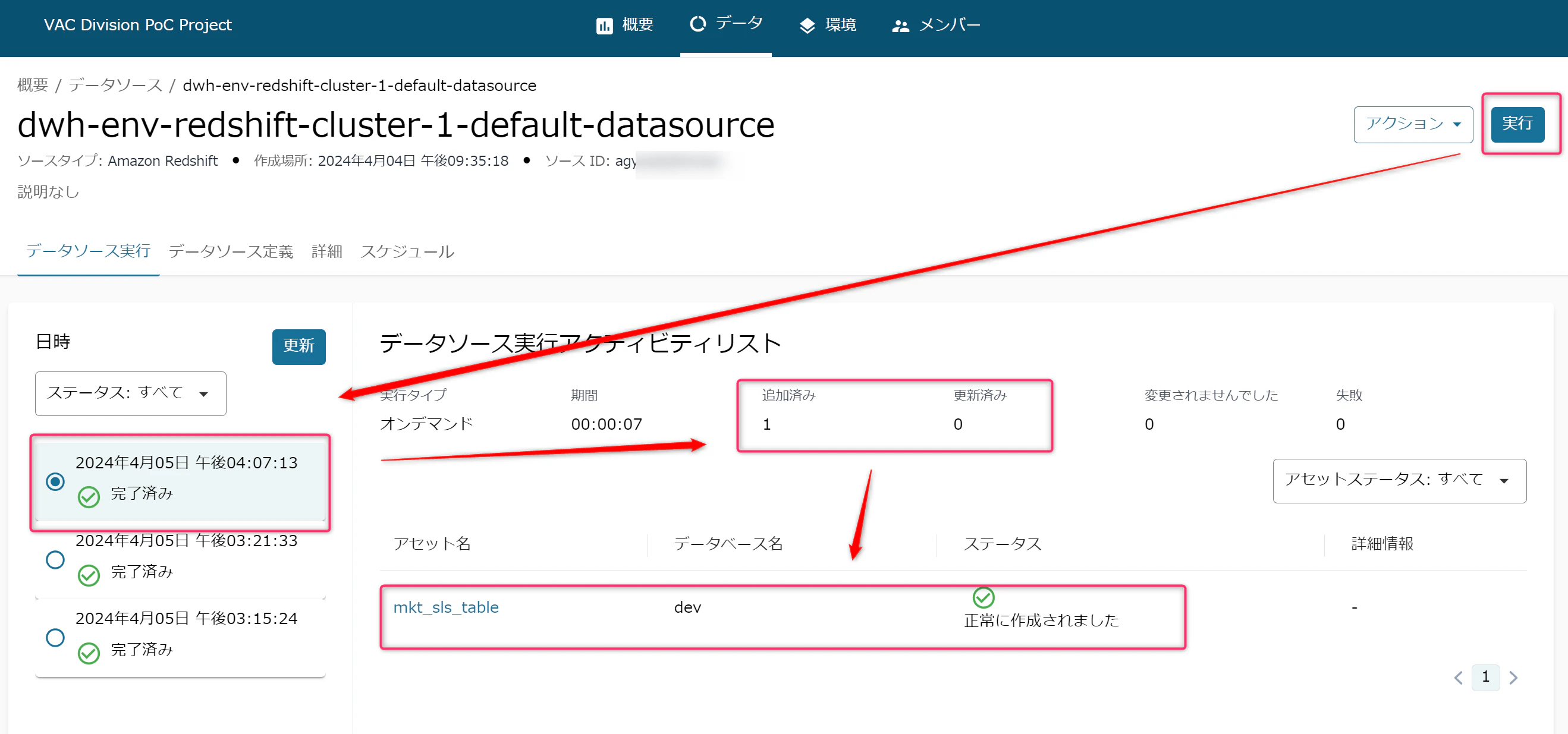The image size is (1568, 734).
Task: Click the 更新 refresh button
Action: coord(298,346)
